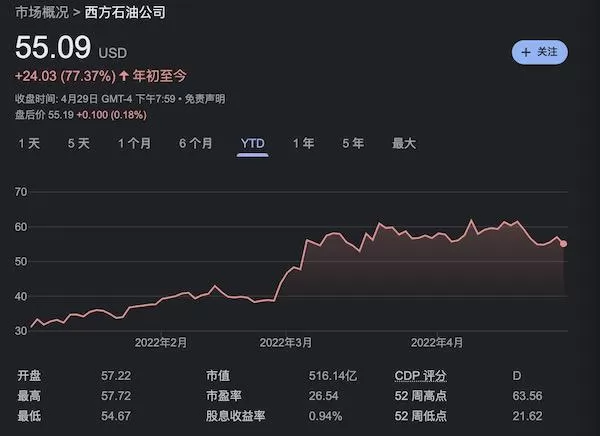This screenshot has height=436, width=600.
Task: Click the 2022年4月 axis marker
Action: (x=437, y=343)
